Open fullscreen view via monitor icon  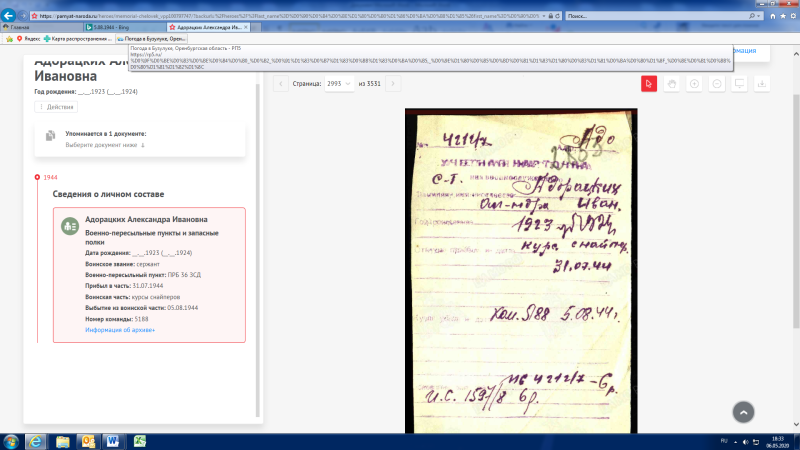(x=739, y=84)
